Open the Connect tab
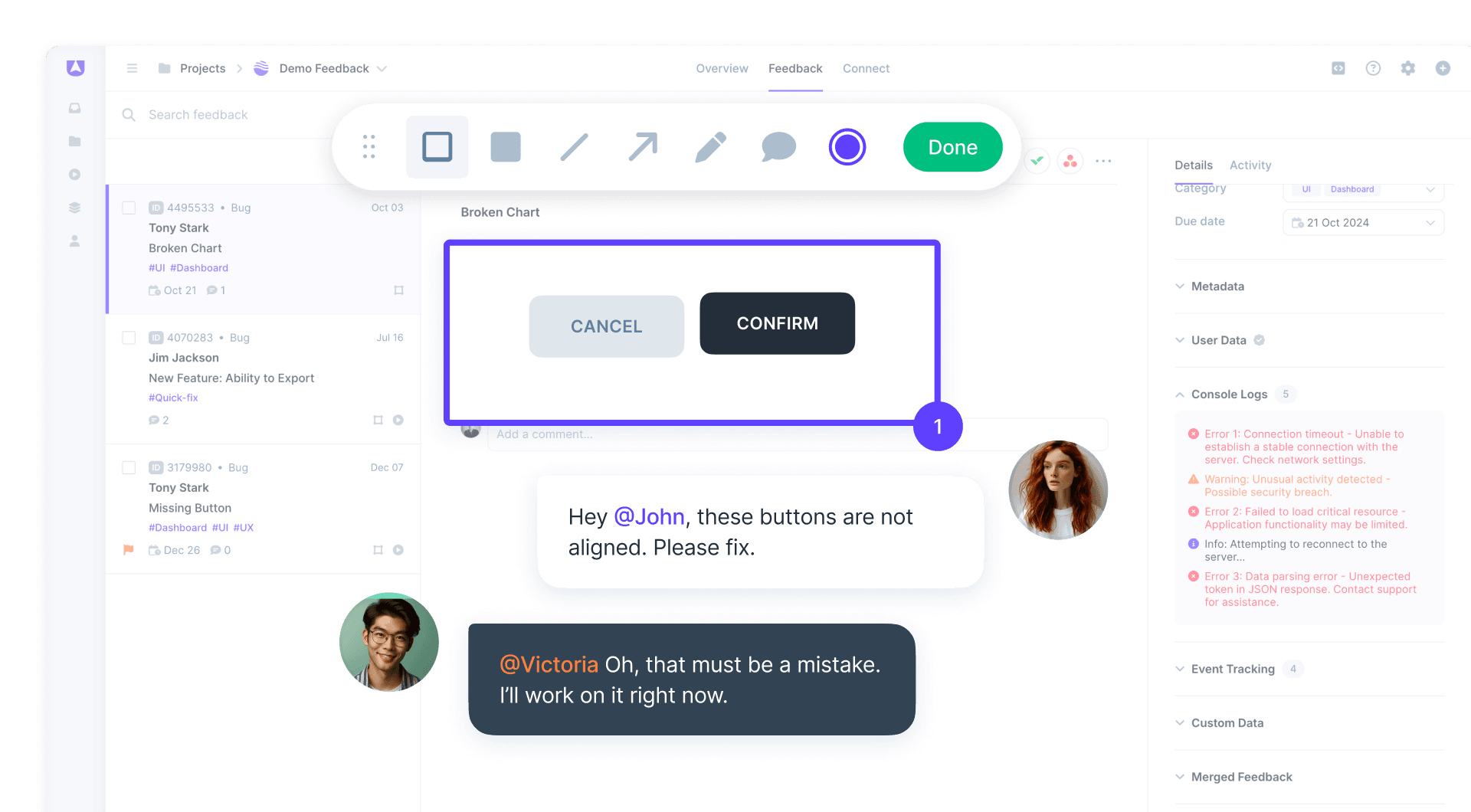Screen dimensions: 1471x812 coord(866,68)
